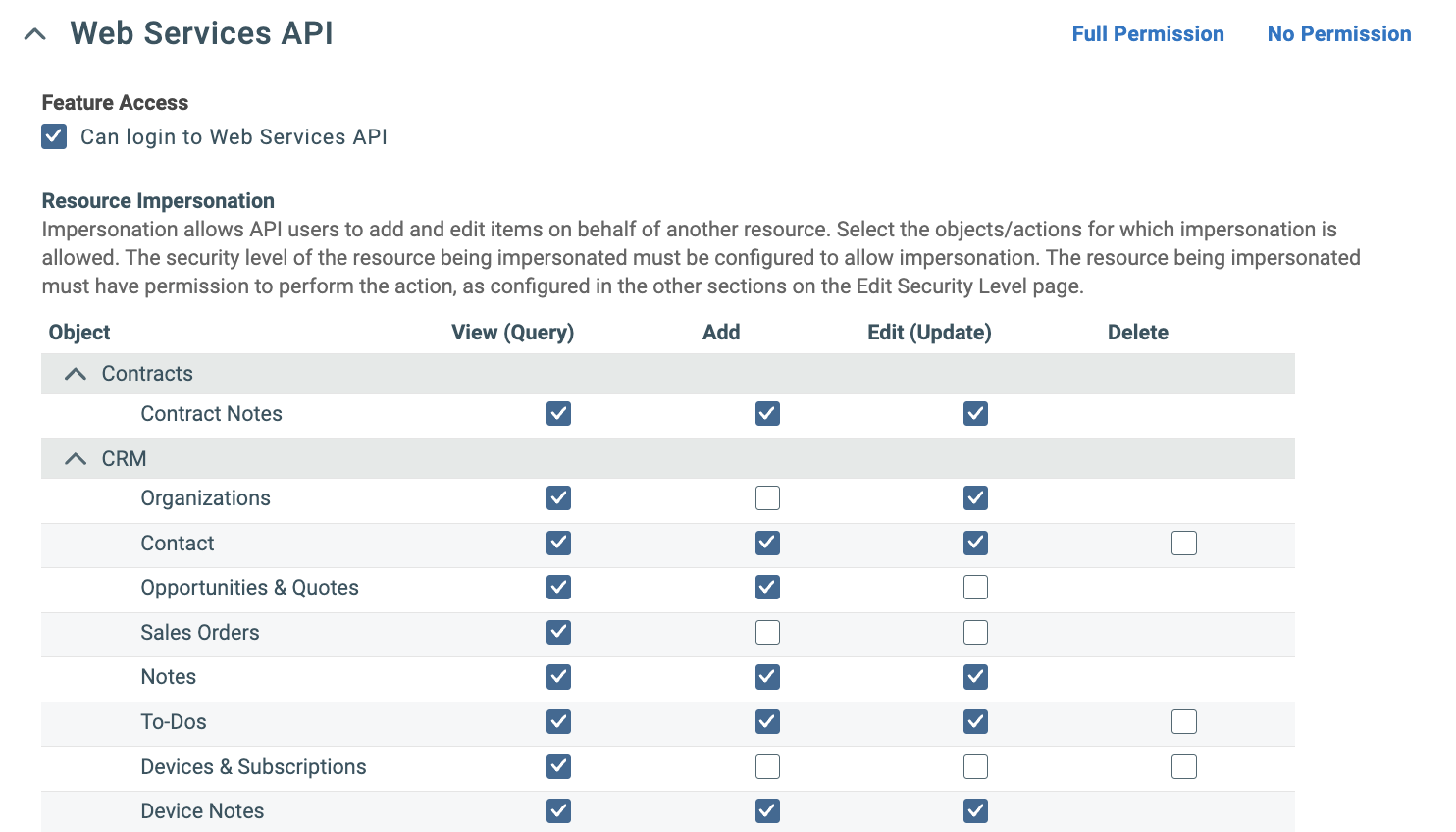Screen dimensions: 1456x832
Task: Click the Full Permission link
Action: [1148, 32]
